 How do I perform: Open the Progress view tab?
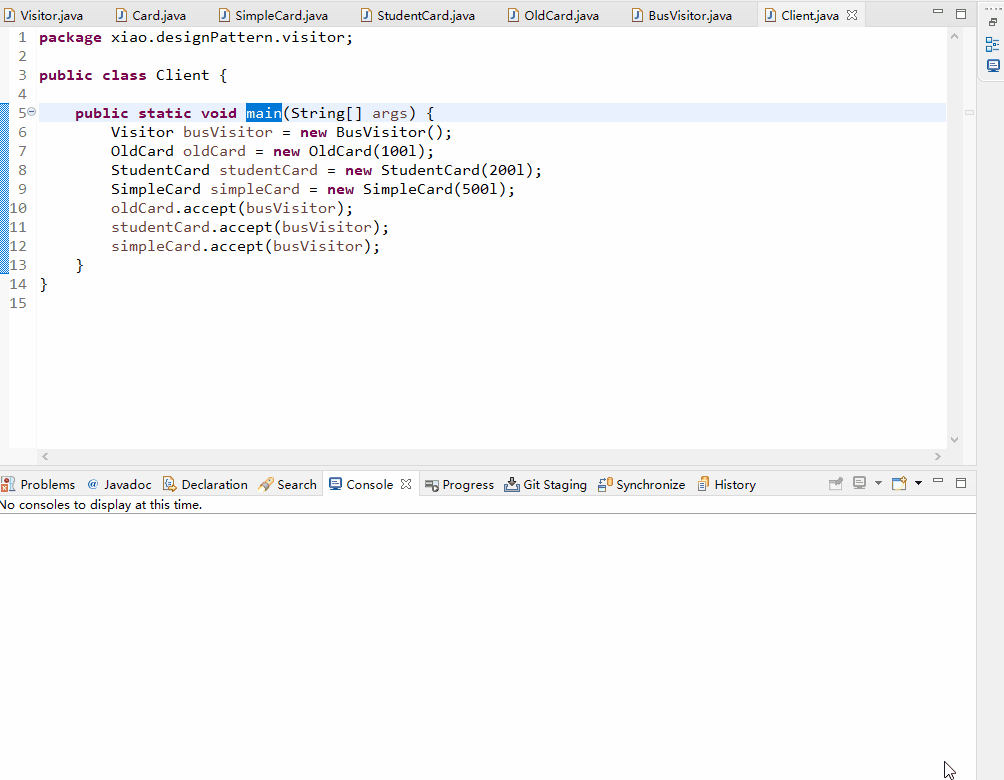pos(460,485)
